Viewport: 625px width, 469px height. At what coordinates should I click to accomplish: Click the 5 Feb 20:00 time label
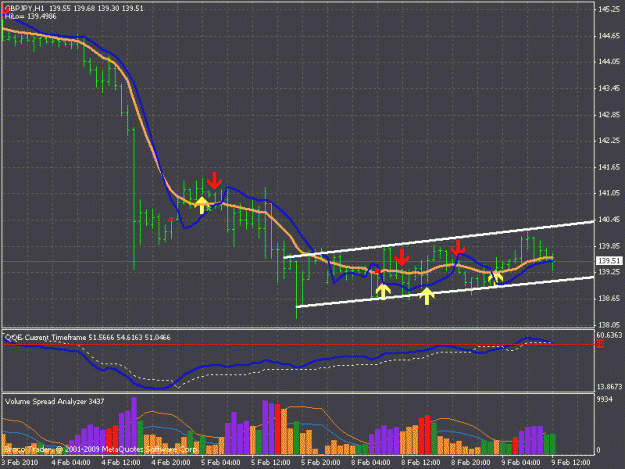tap(320, 462)
